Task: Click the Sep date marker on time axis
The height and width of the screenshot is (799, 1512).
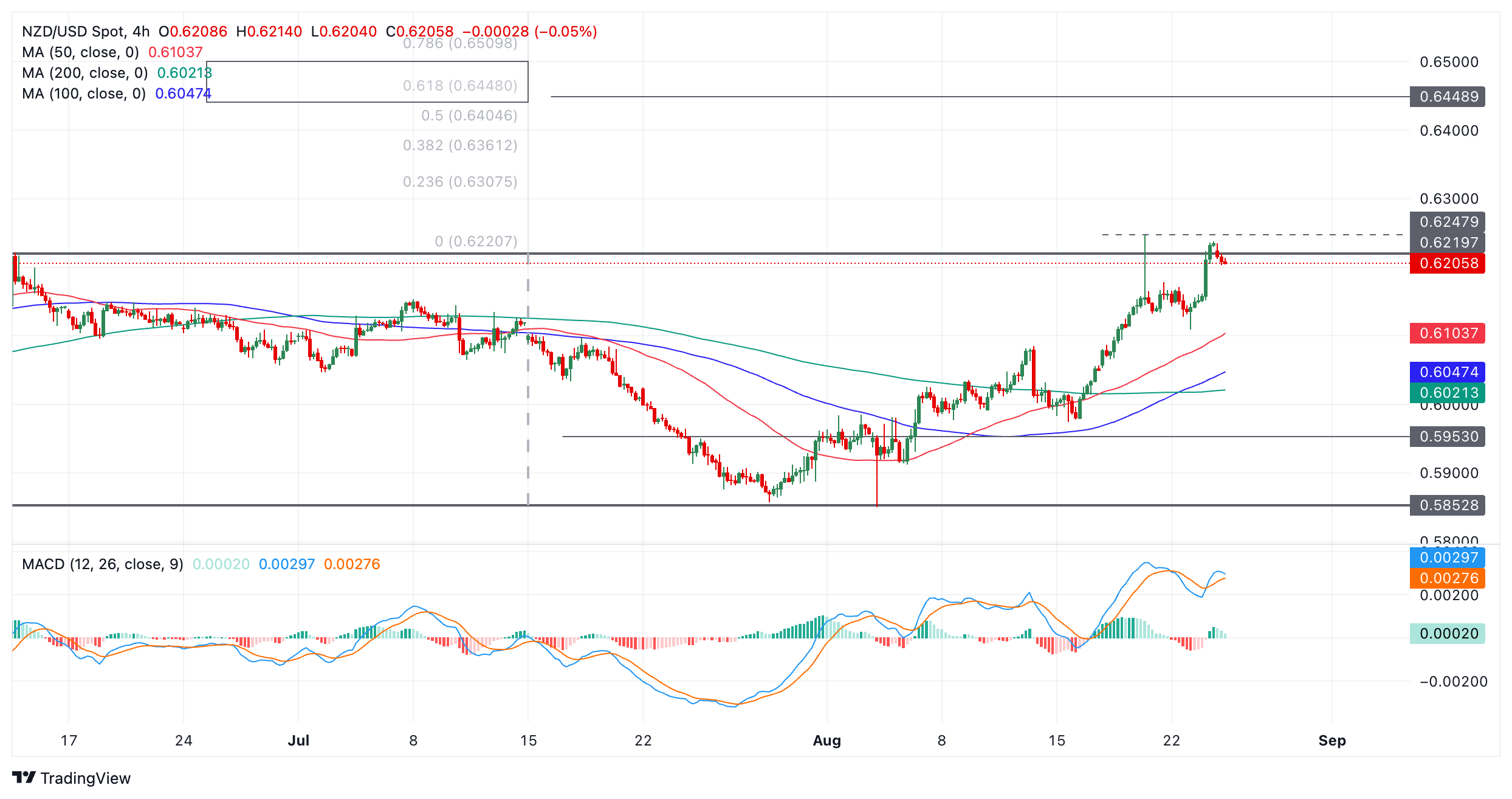Action: [x=1332, y=741]
